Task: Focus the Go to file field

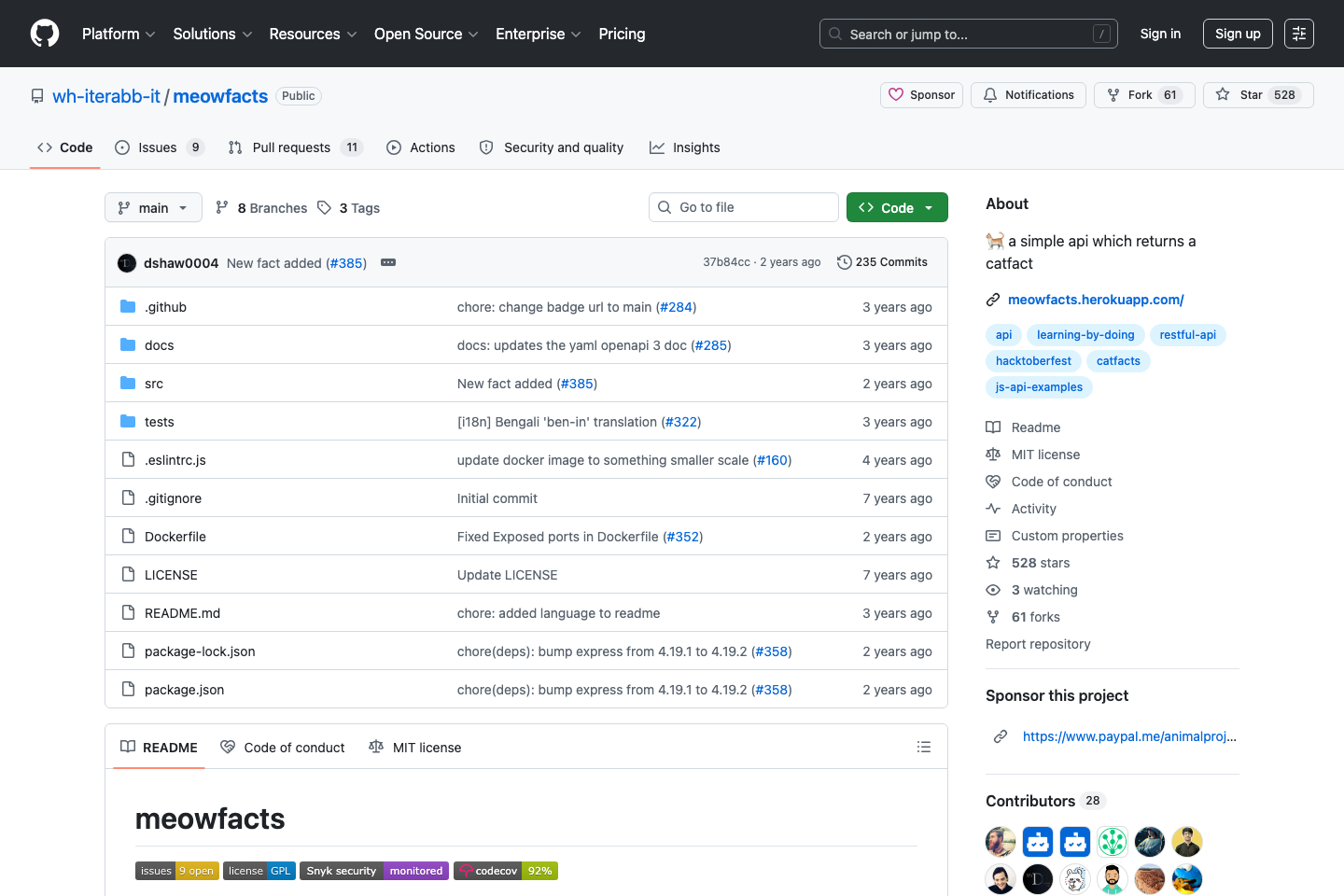Action: tap(744, 207)
